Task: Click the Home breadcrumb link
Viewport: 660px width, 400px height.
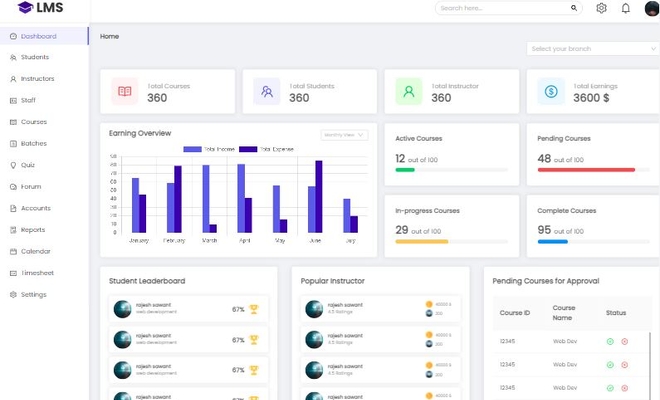Action: (109, 36)
